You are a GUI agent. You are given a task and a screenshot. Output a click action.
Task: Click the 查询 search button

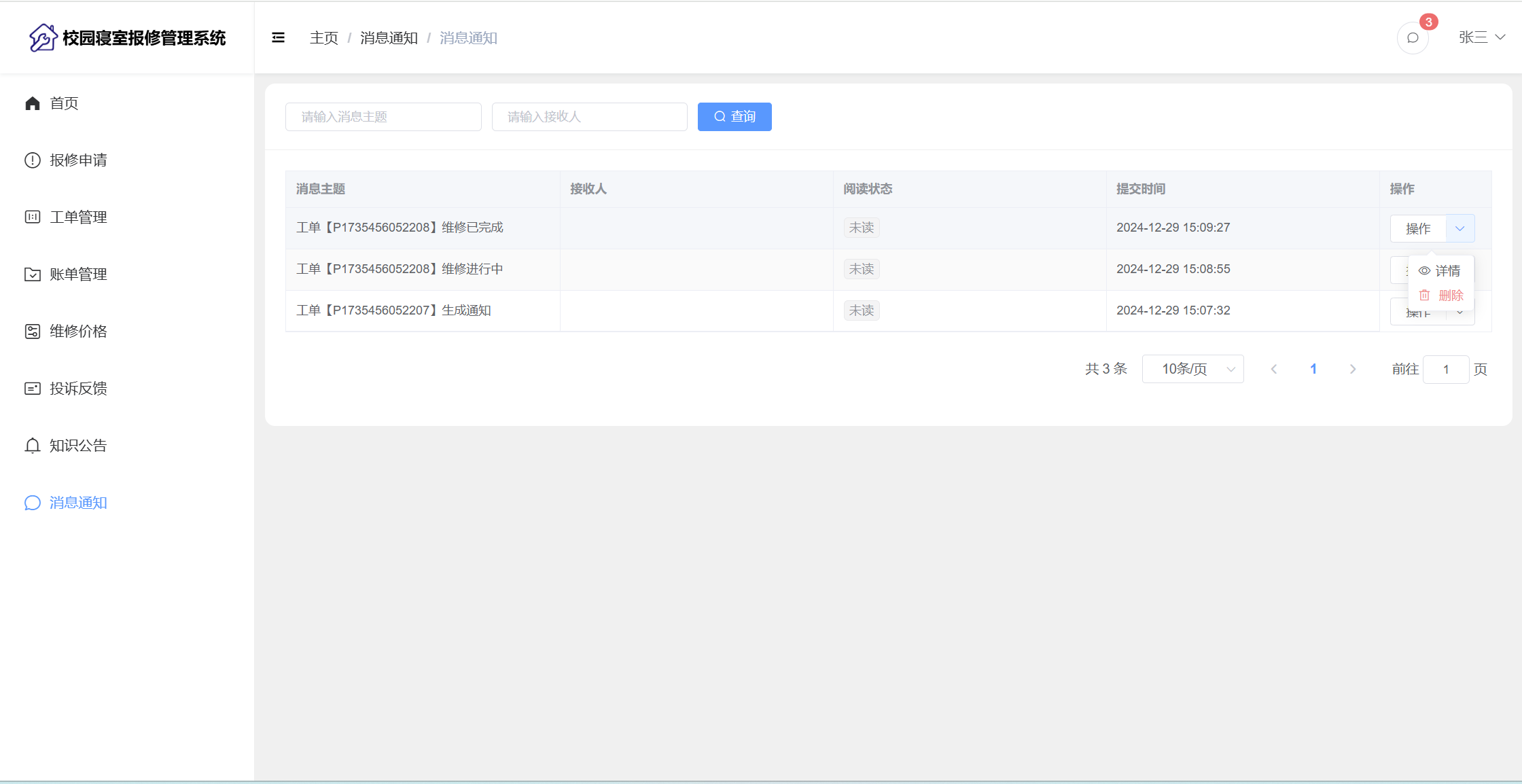(x=735, y=117)
